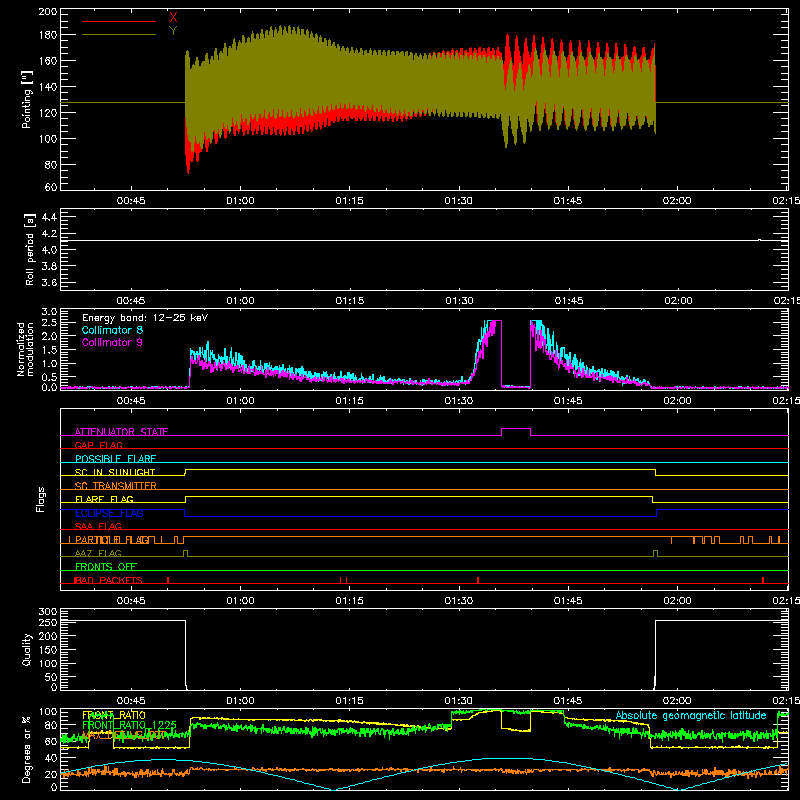Select the cyan "Collimator 8" legend label
Image resolution: width=800 pixels, height=800 pixels.
pos(112,330)
